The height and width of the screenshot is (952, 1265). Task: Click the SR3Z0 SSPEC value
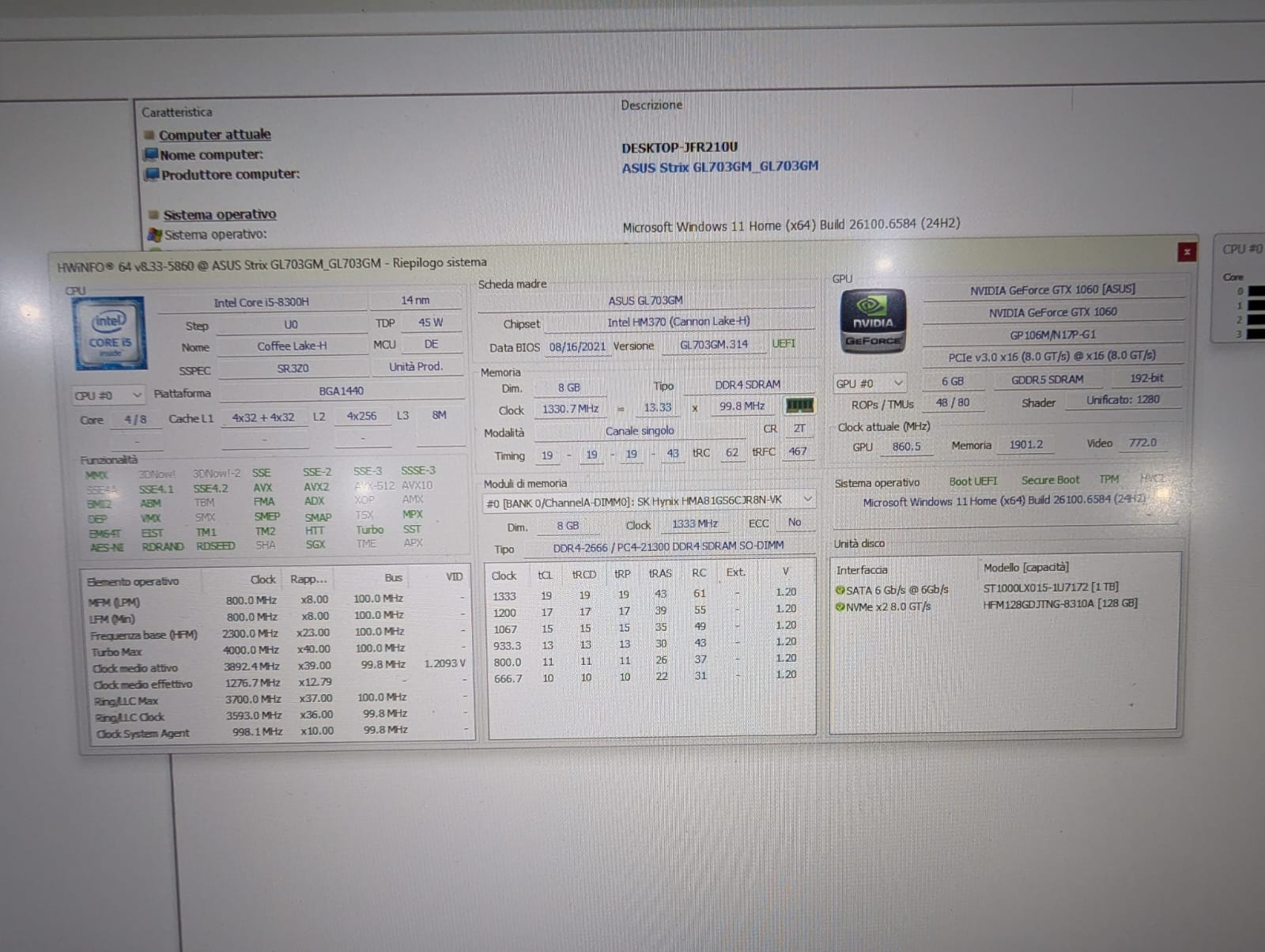pos(293,368)
